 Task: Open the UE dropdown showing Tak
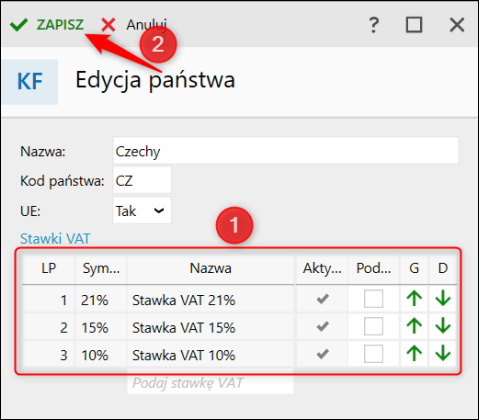click(142, 210)
